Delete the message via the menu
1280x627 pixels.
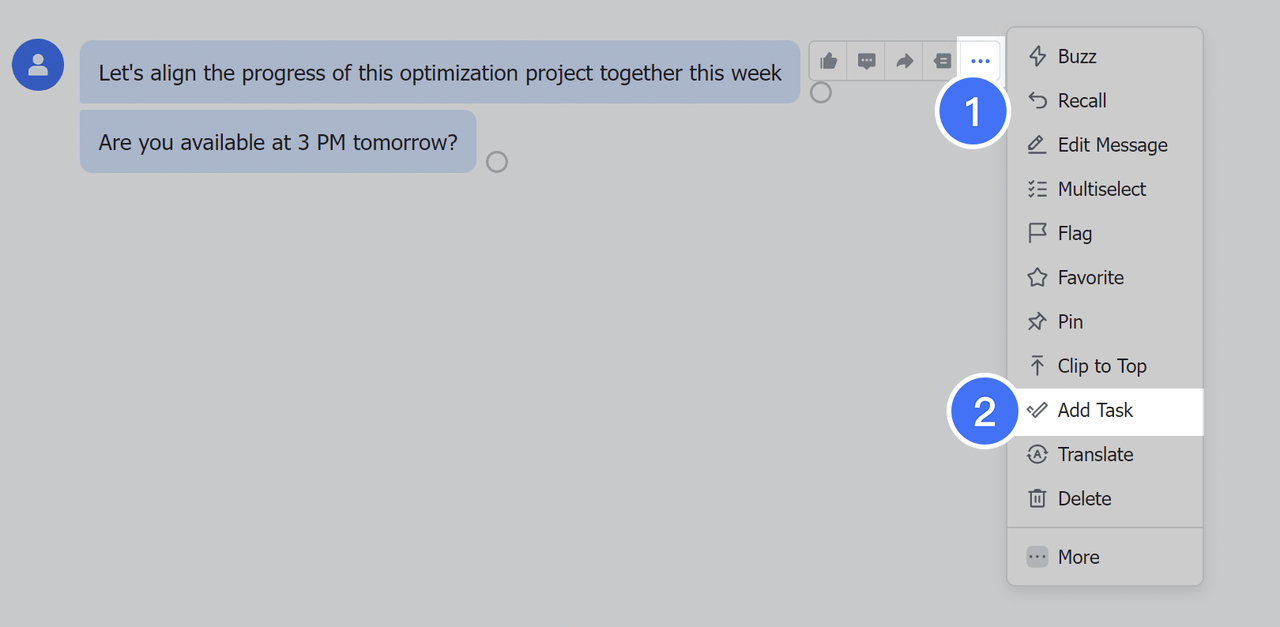(1085, 498)
